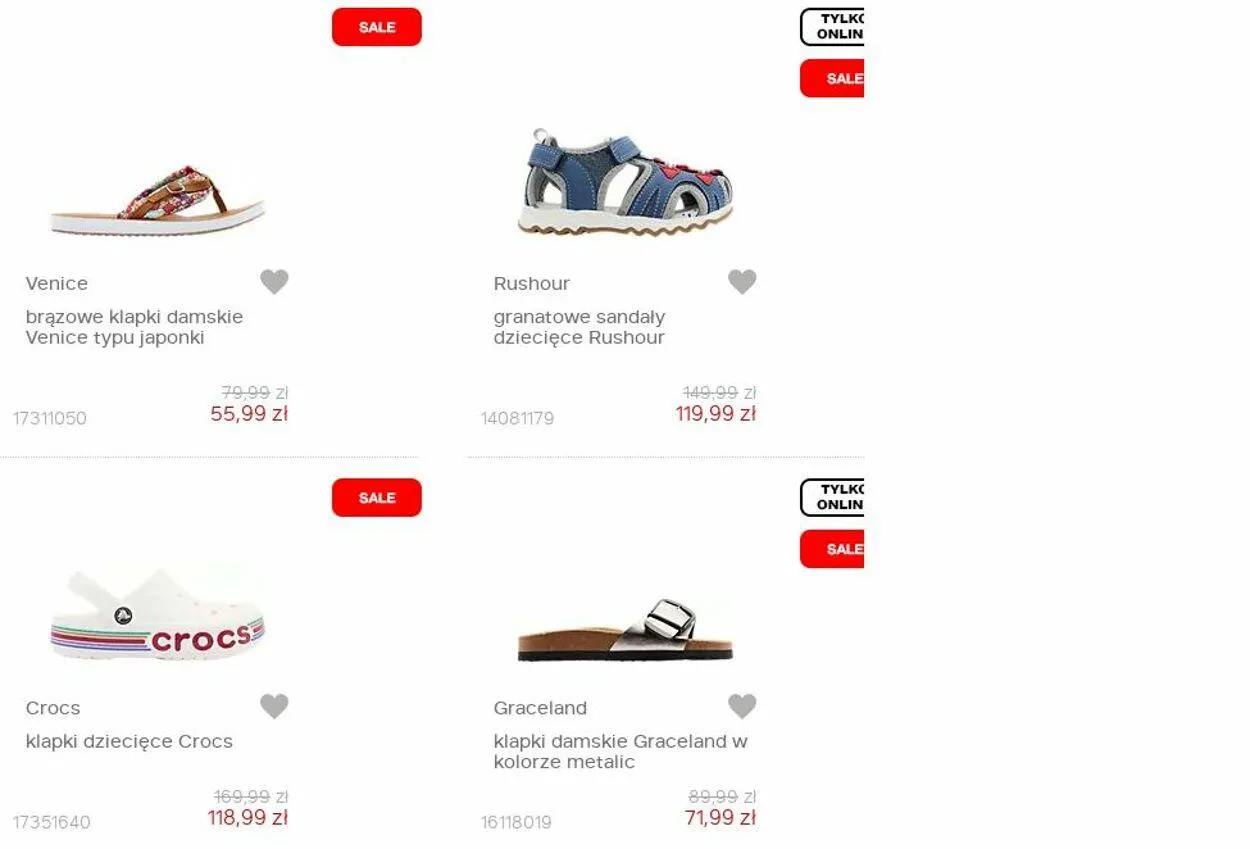Open 'brązowe klapki damskie Venice' product title
1250x849 pixels.
pos(134,327)
